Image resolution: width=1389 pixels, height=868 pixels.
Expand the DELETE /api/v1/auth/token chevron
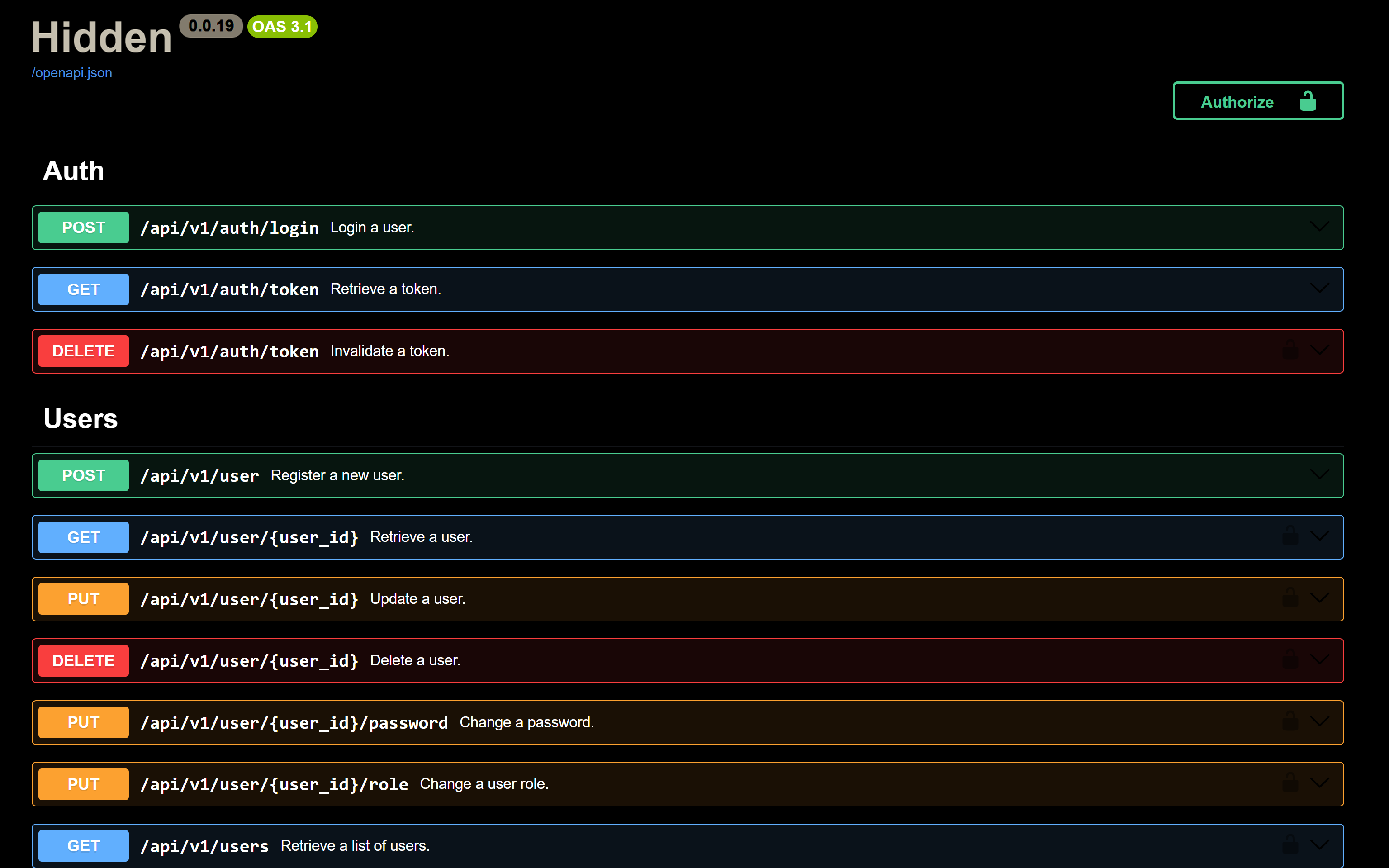point(1319,350)
